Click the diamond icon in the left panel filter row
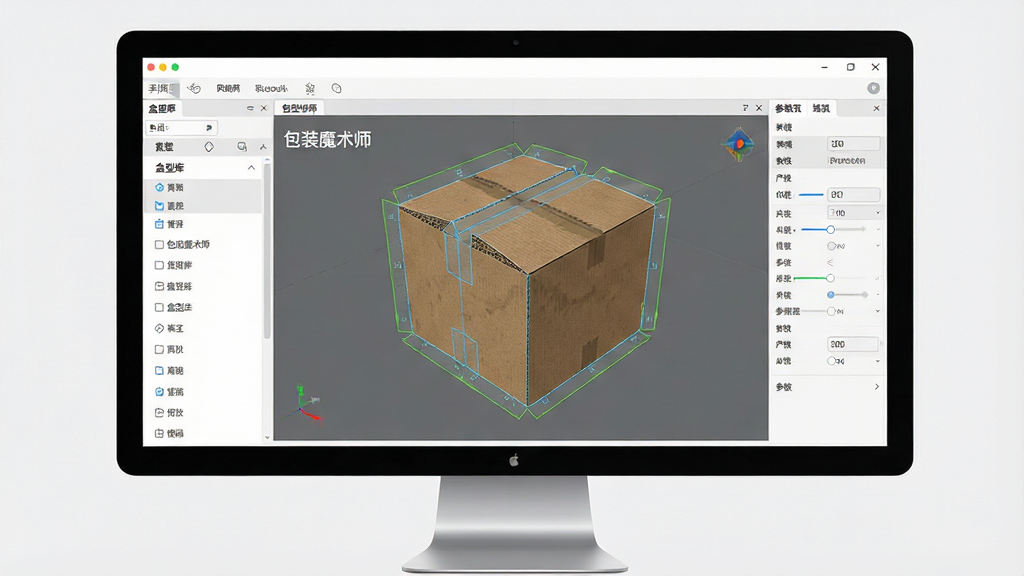 pyautogui.click(x=209, y=147)
